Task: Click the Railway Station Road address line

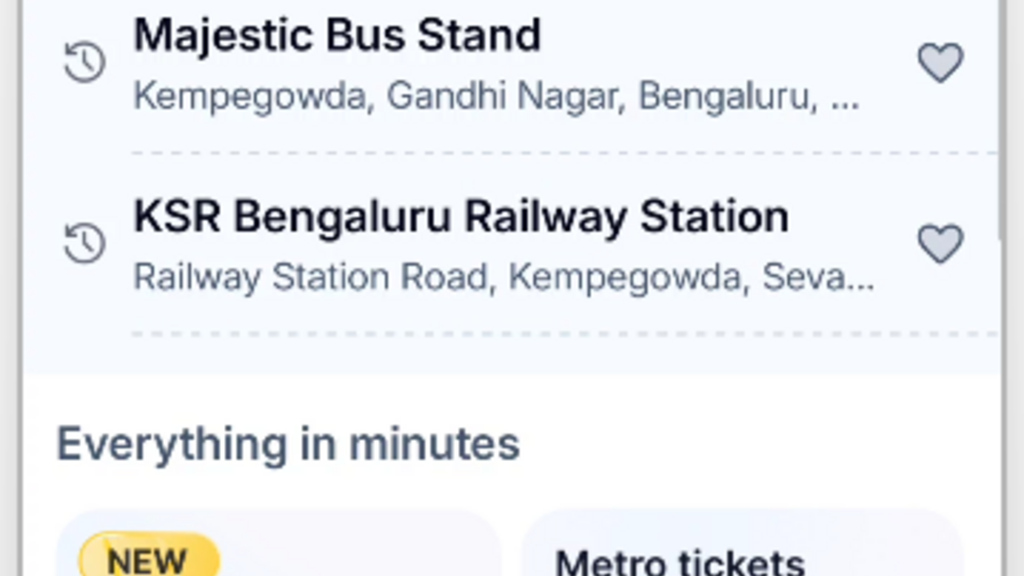Action: coord(504,277)
